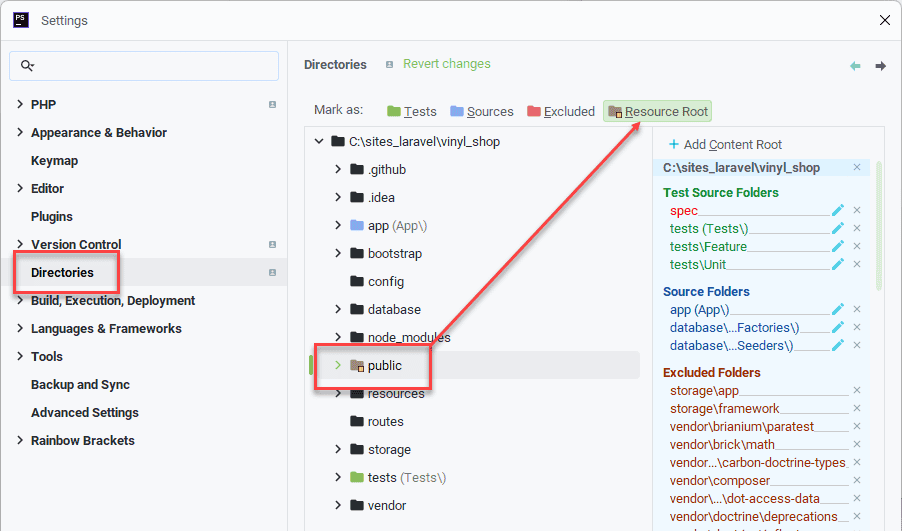Click the back navigation arrow icon
This screenshot has height=531, width=902.
pyautogui.click(x=855, y=66)
